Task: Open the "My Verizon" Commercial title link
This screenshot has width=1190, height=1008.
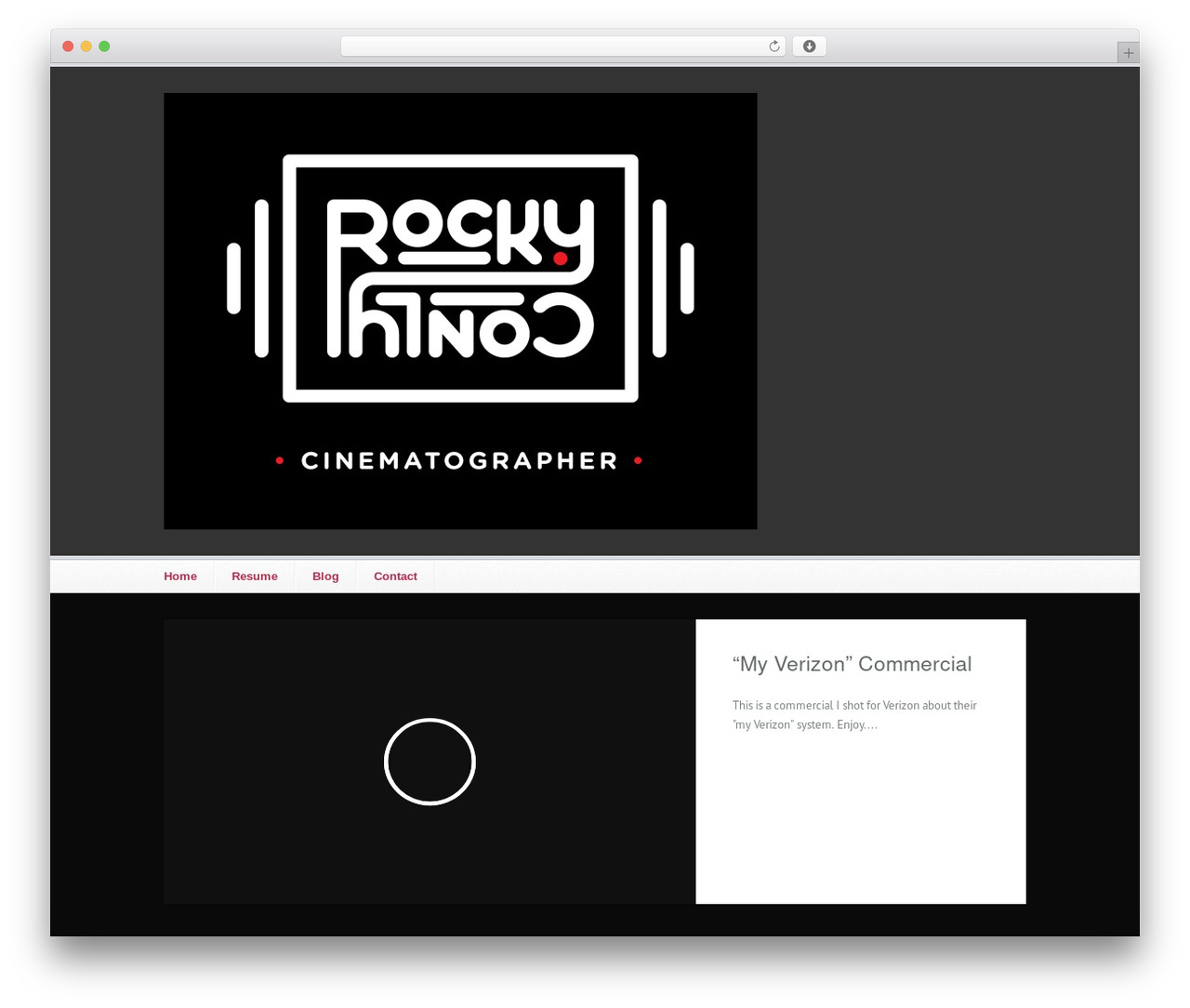Action: pyautogui.click(x=852, y=664)
